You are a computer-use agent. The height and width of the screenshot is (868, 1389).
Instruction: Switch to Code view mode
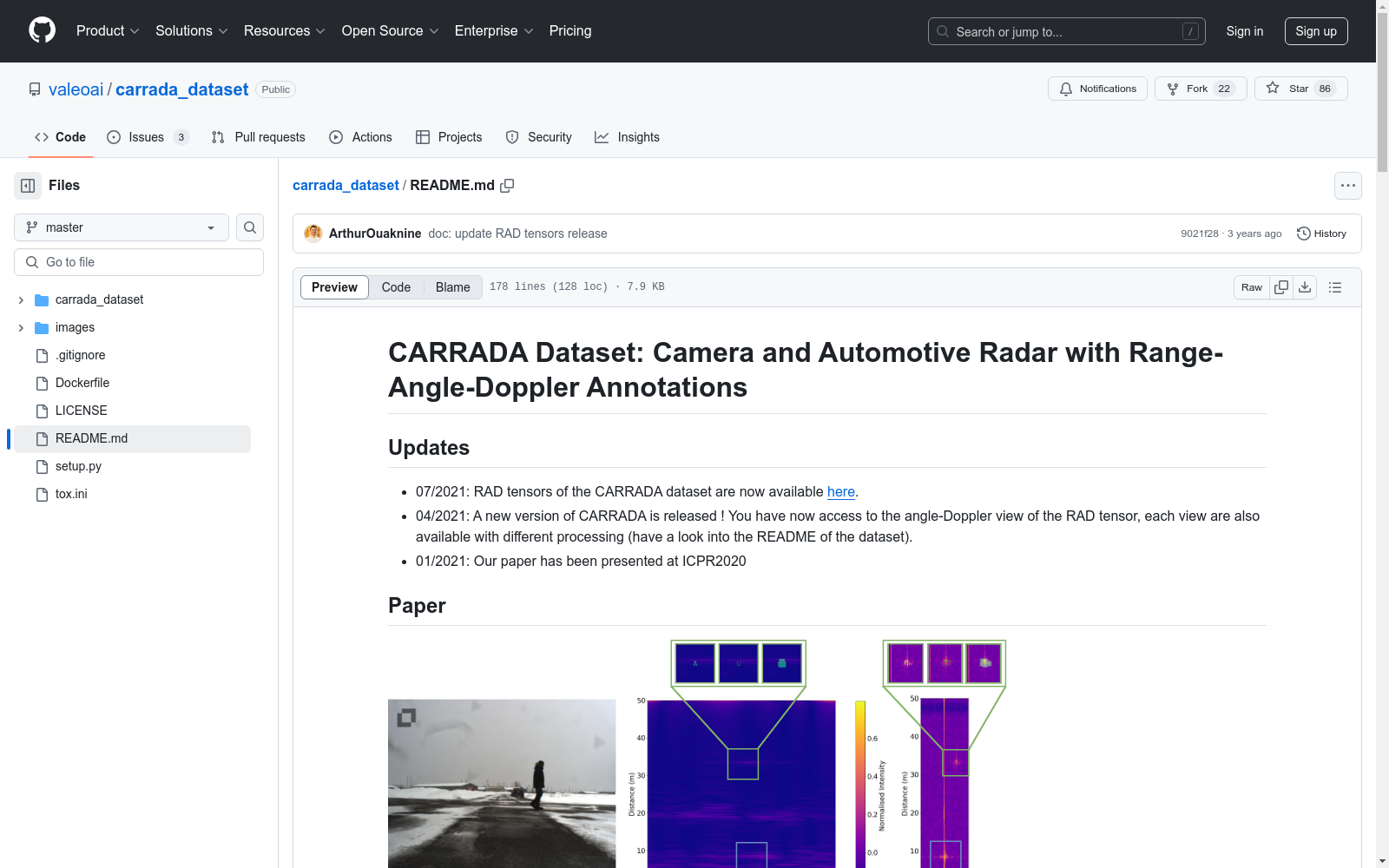(396, 287)
